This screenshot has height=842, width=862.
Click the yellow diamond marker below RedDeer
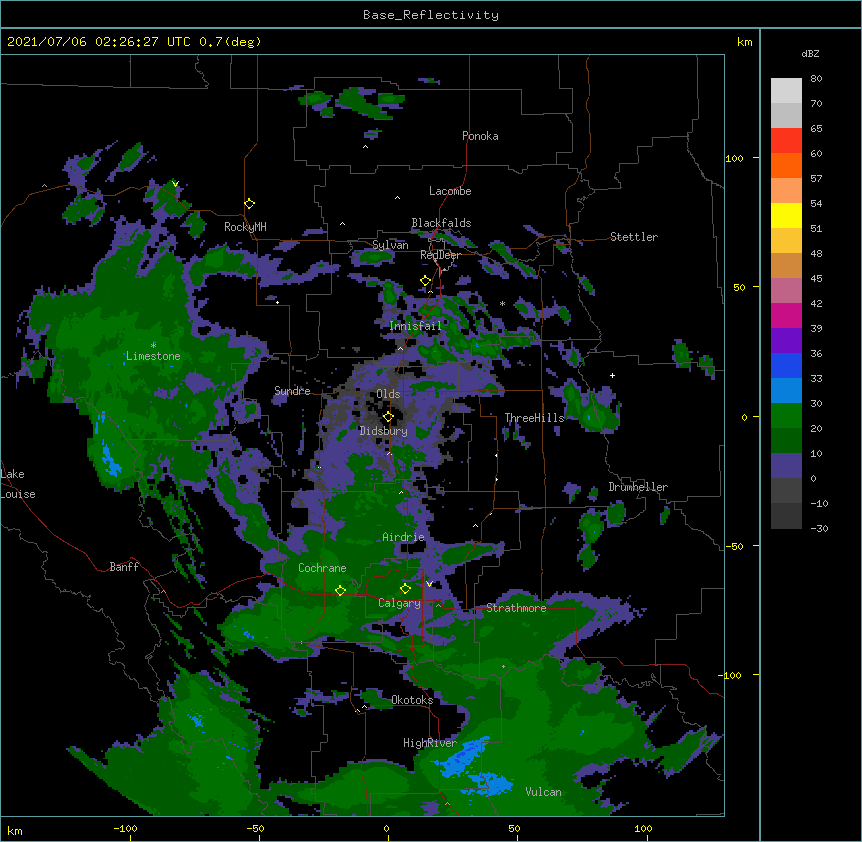425,281
